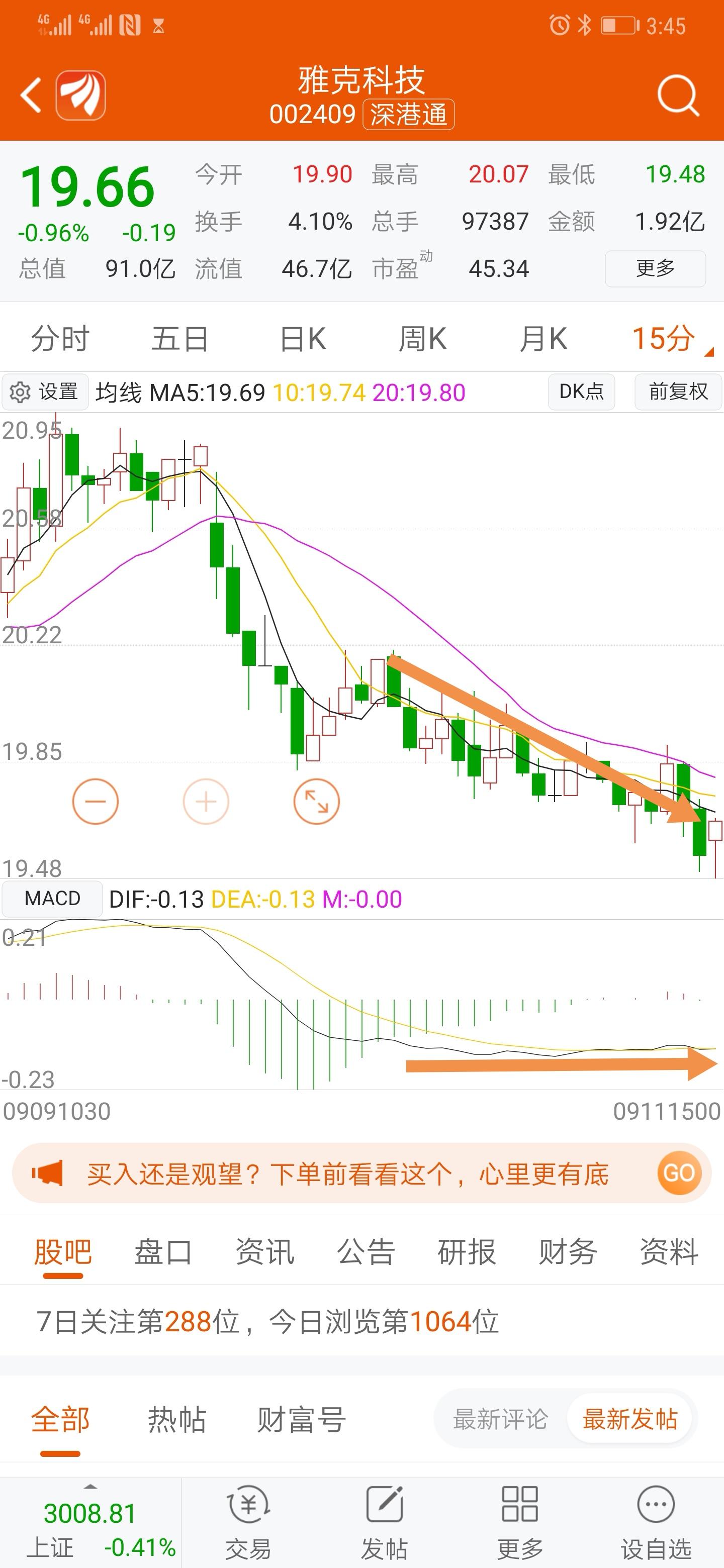Tap the 7日关注第288位 ranking line
This screenshot has width=724, height=1568.
[x=268, y=1321]
